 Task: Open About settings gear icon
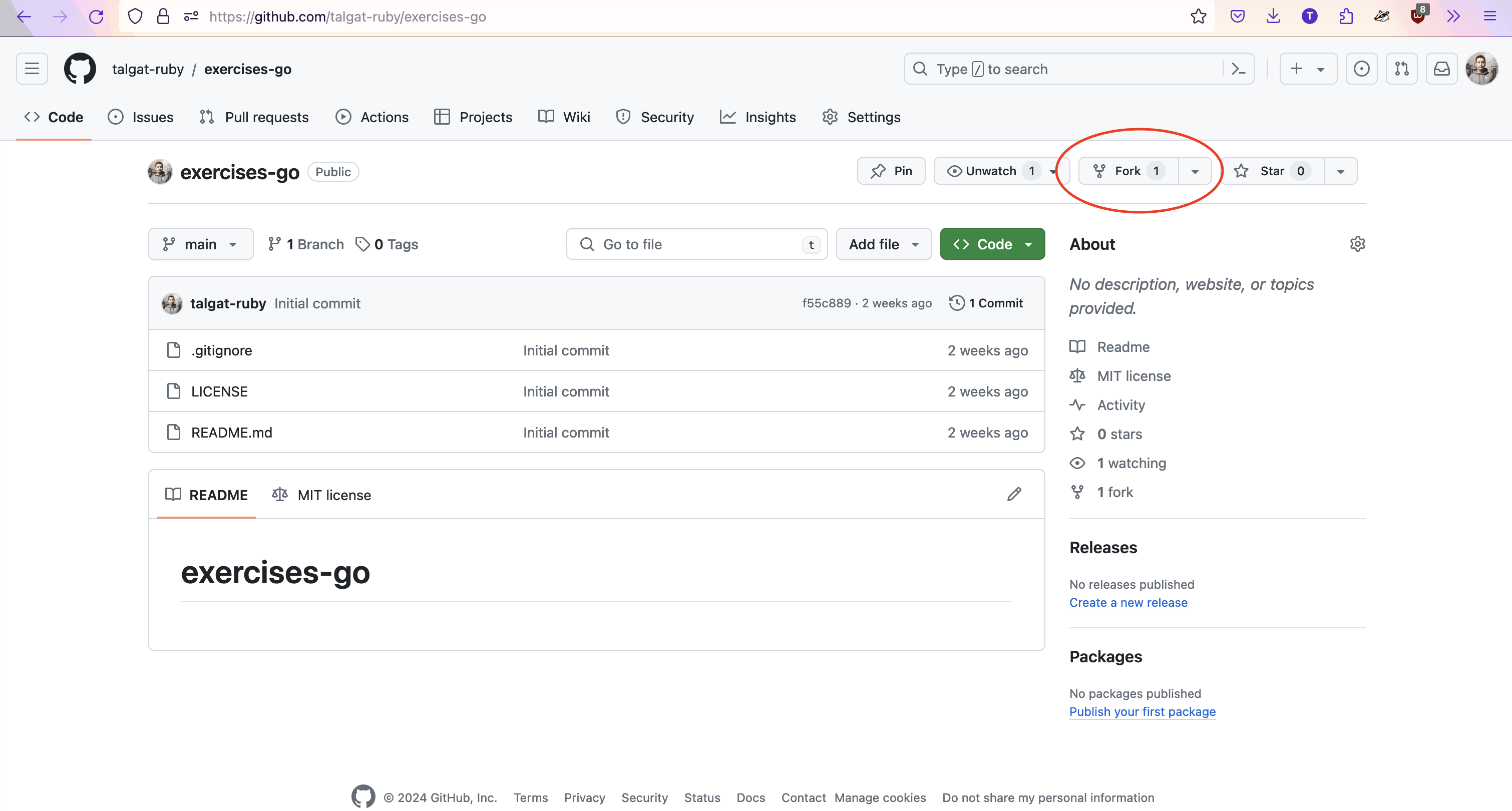click(1357, 243)
